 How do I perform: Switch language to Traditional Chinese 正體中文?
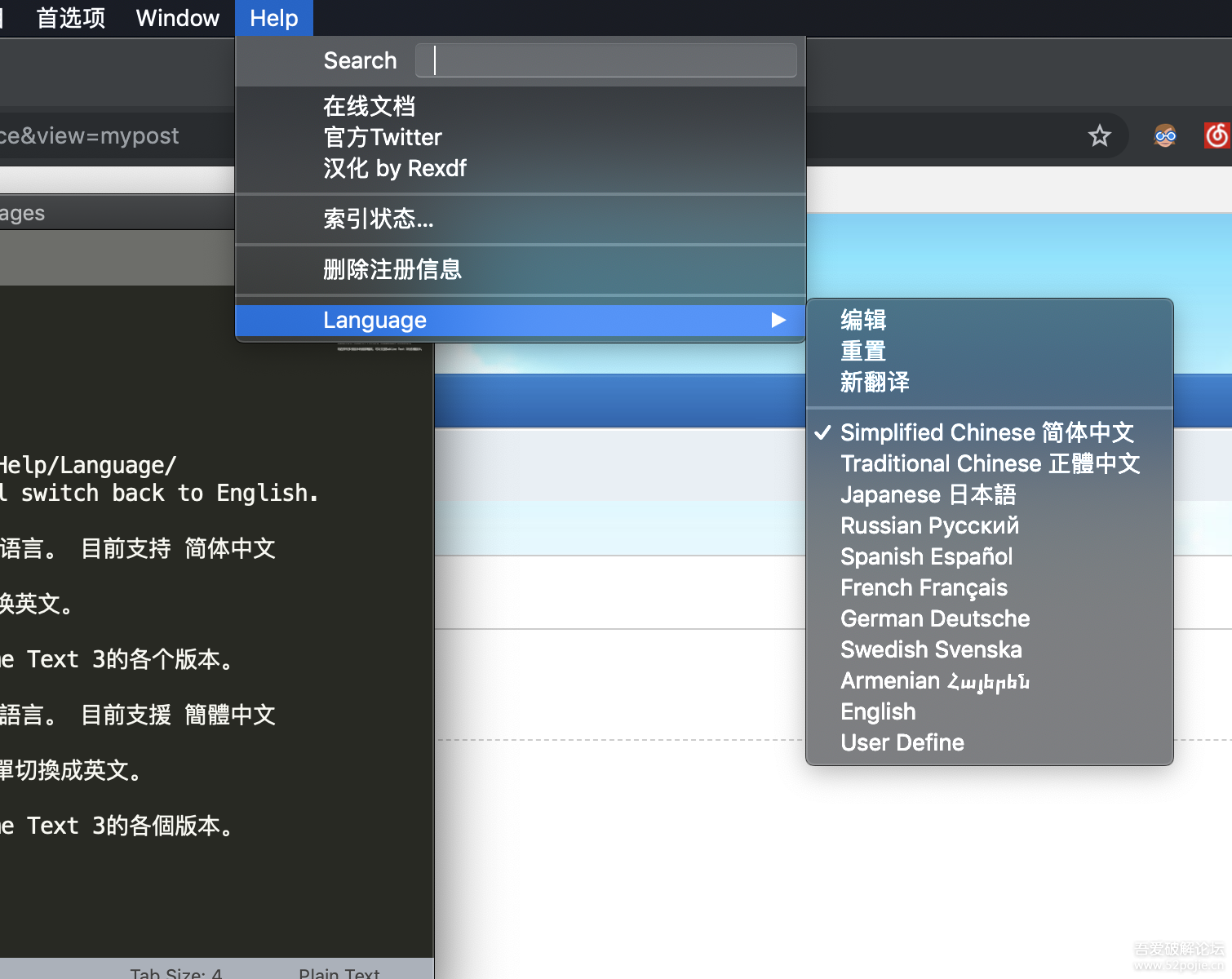(x=990, y=463)
